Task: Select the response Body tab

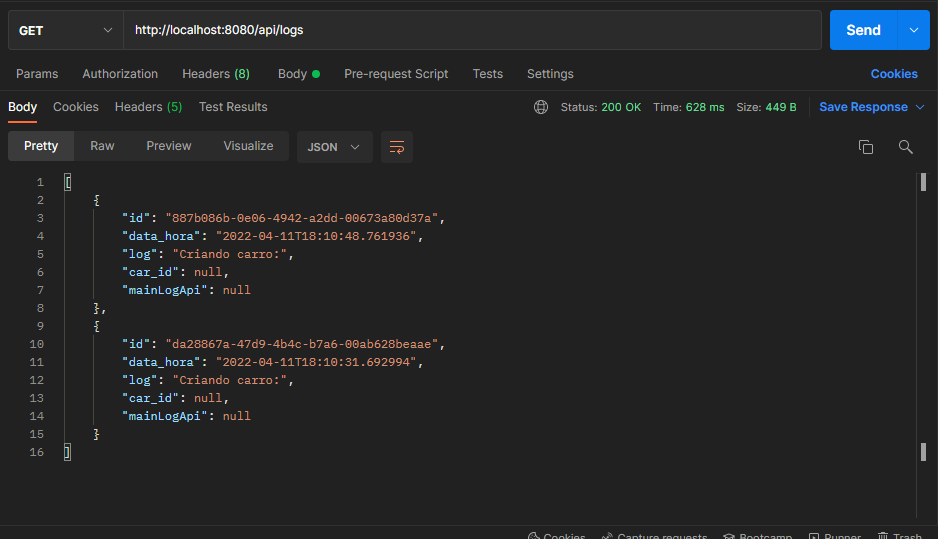Action: point(23,107)
